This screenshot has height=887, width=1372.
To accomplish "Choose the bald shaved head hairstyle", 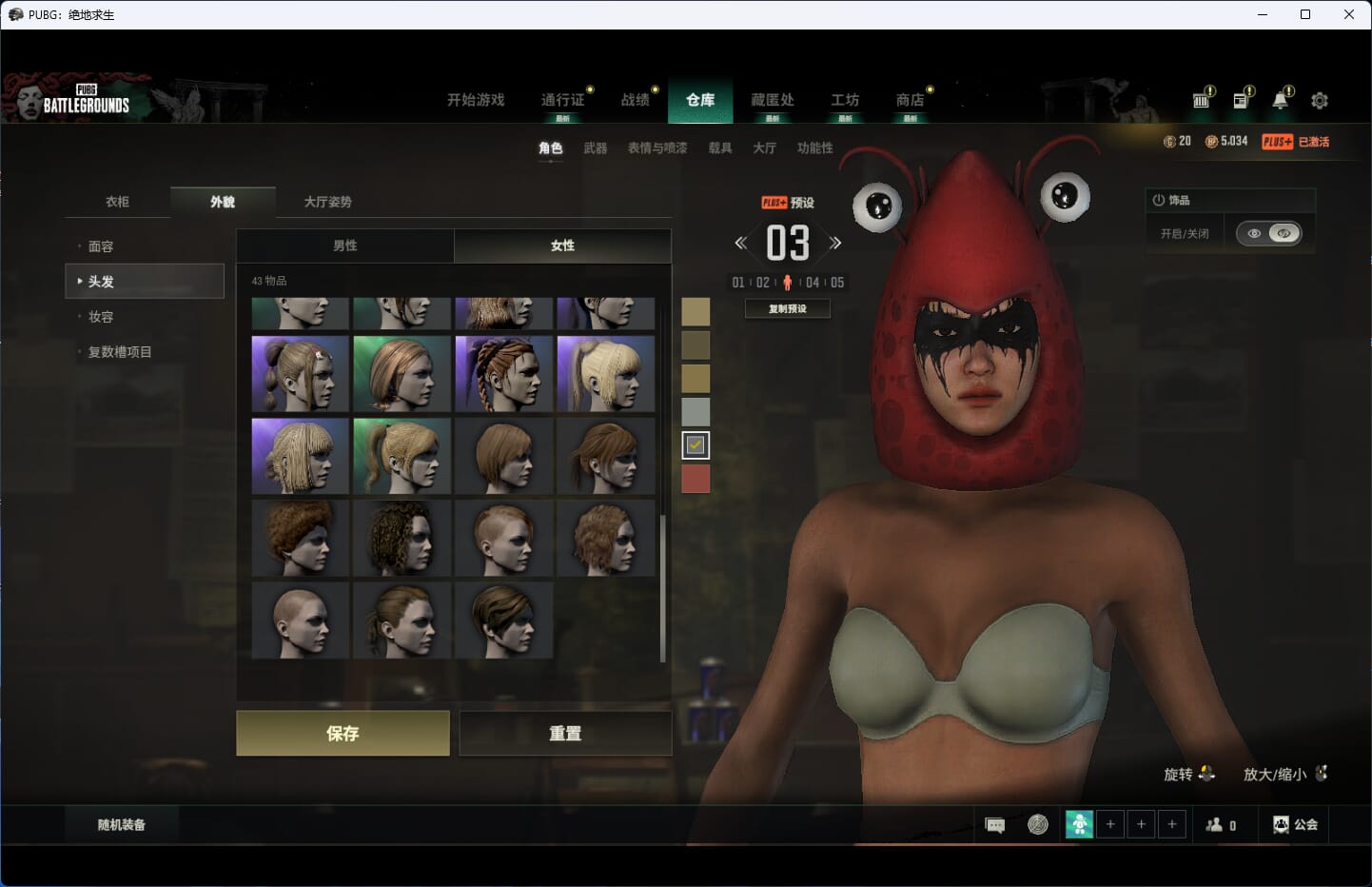I will (x=301, y=621).
